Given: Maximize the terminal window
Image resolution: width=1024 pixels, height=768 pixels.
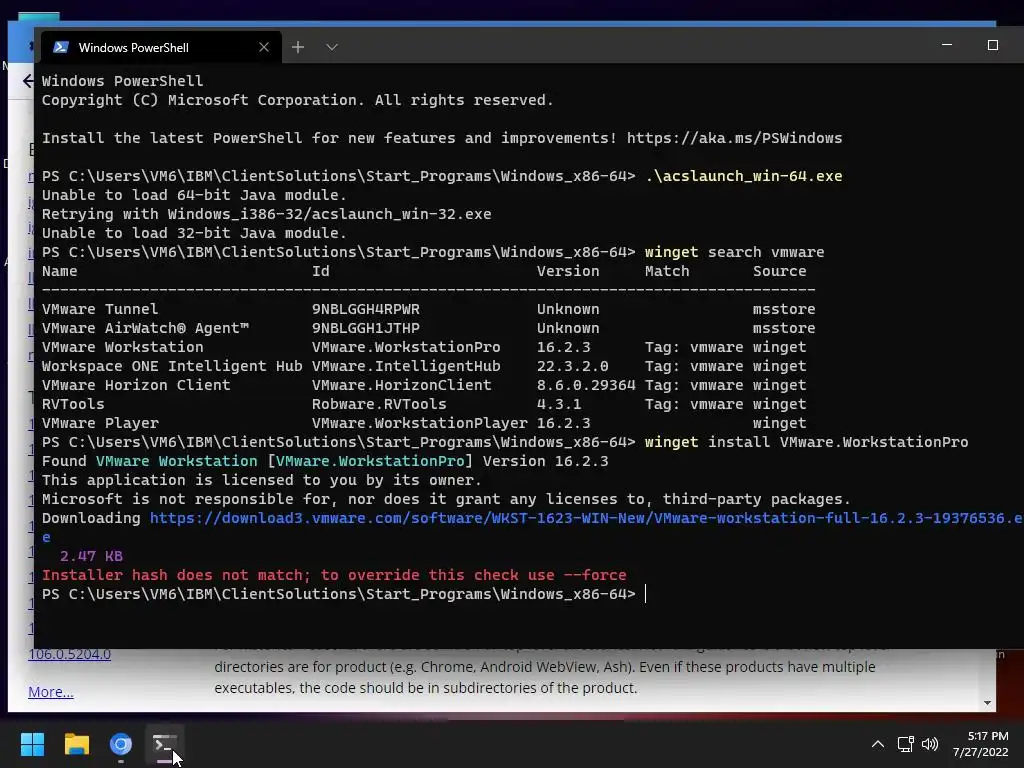Looking at the screenshot, I should click(x=993, y=45).
